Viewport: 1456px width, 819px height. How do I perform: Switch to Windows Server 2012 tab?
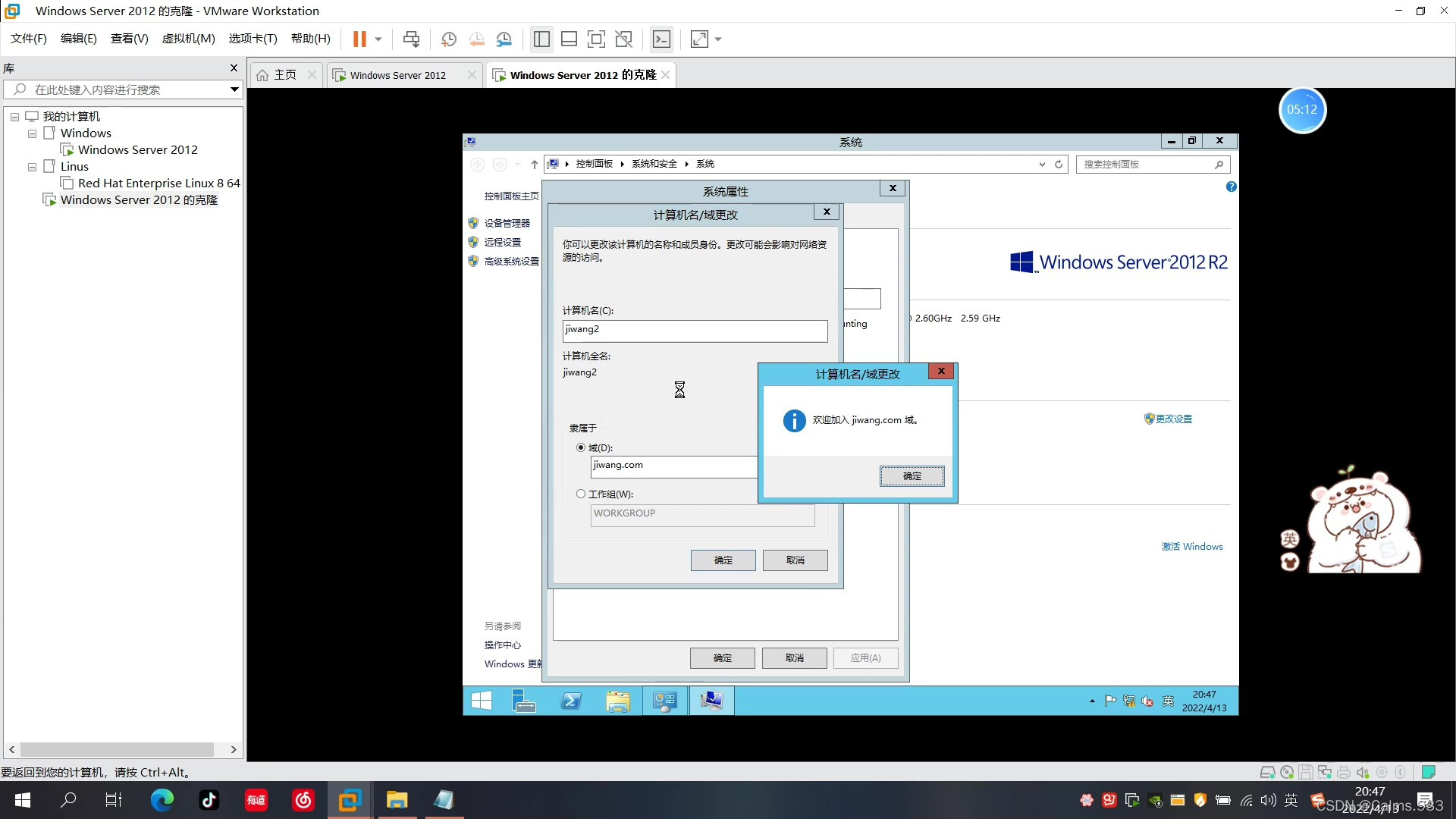(x=398, y=75)
